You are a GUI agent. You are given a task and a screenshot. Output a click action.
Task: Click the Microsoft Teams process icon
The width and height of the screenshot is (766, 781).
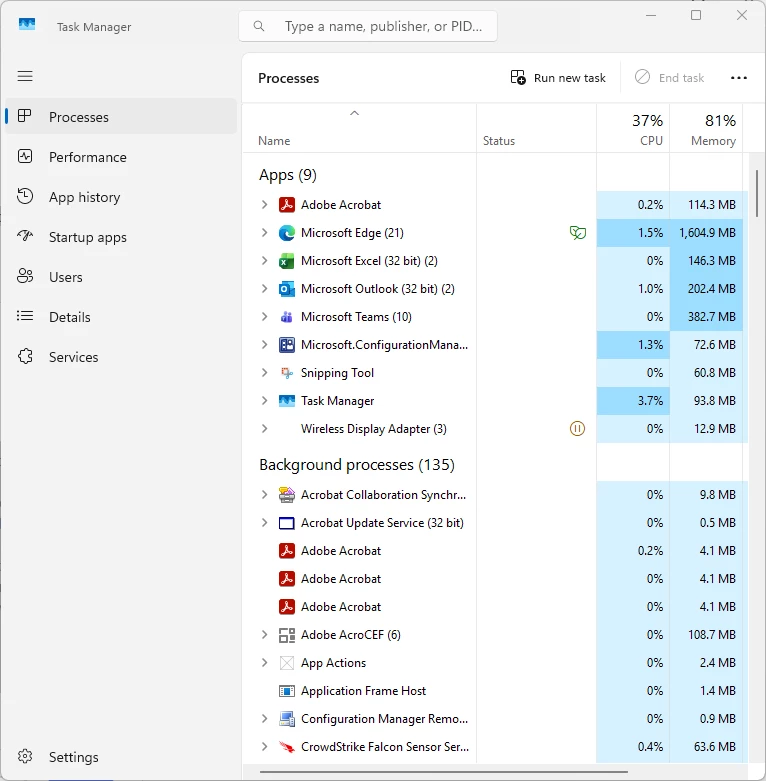coord(286,317)
